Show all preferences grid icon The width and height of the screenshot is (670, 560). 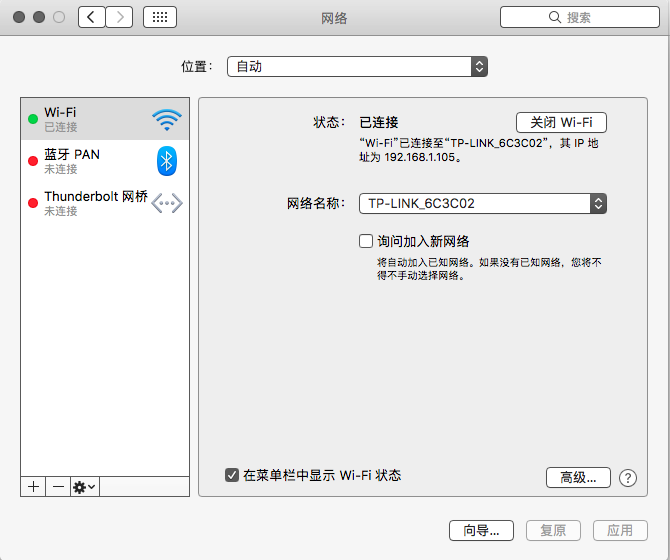pos(160,17)
